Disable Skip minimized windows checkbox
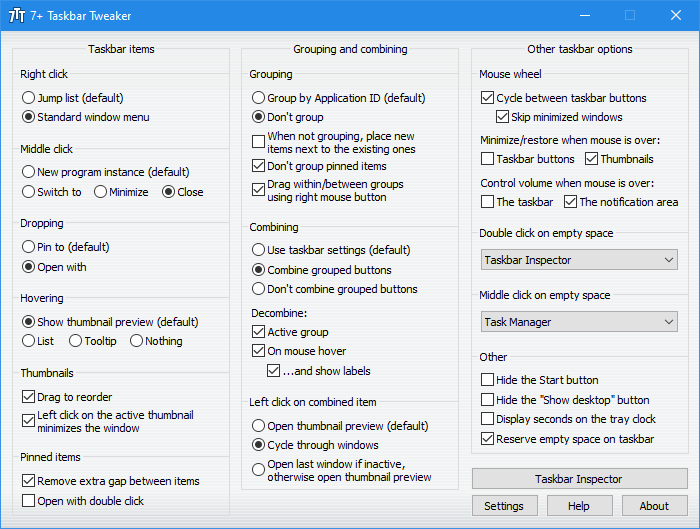The width and height of the screenshot is (700, 529). (503, 117)
